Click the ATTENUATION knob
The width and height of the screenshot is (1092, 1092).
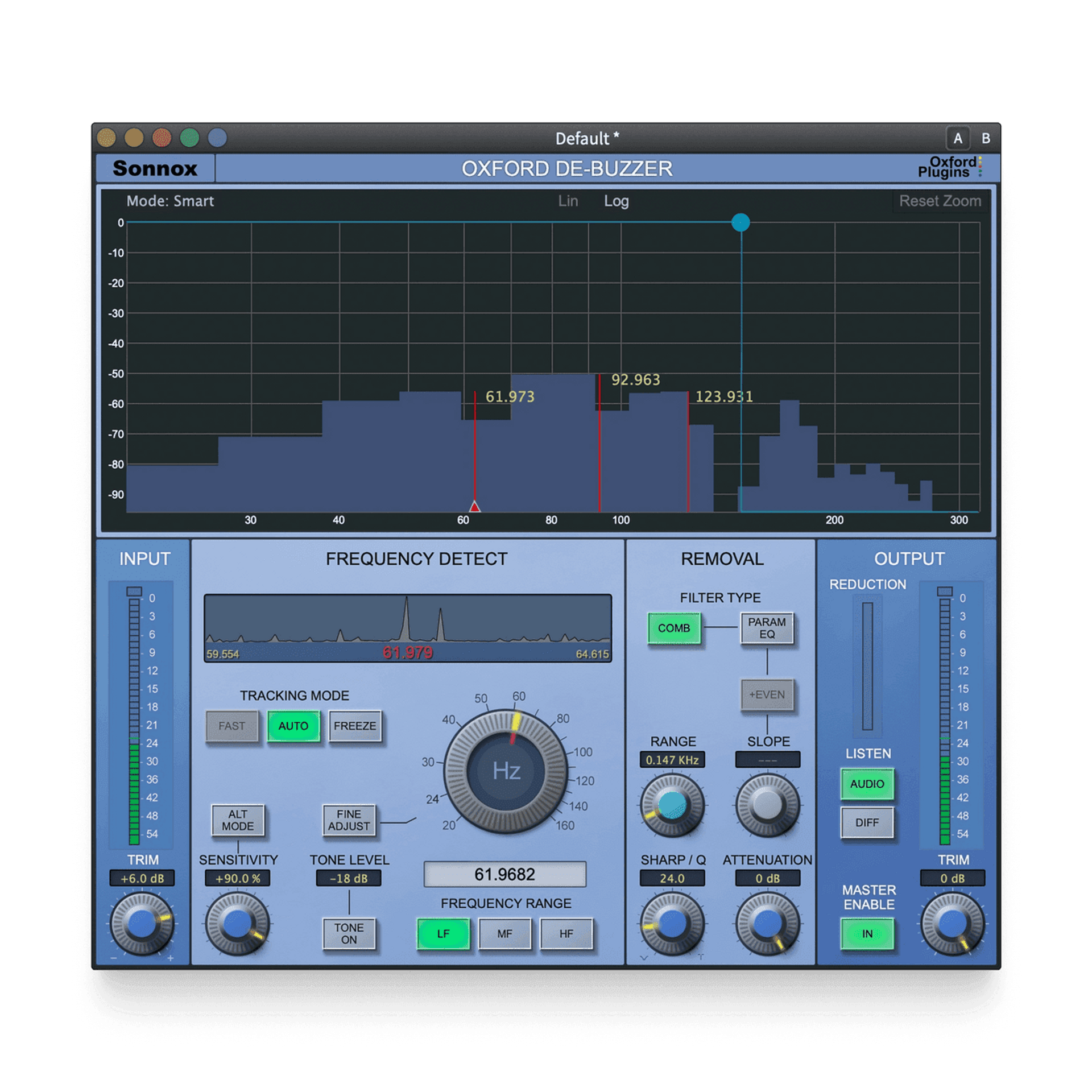[767, 924]
